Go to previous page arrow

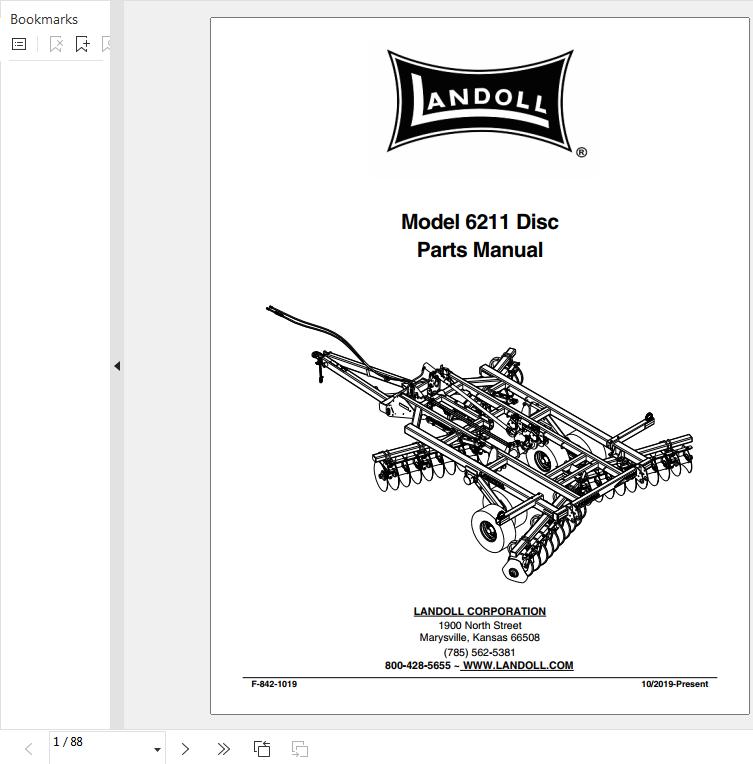(x=29, y=749)
